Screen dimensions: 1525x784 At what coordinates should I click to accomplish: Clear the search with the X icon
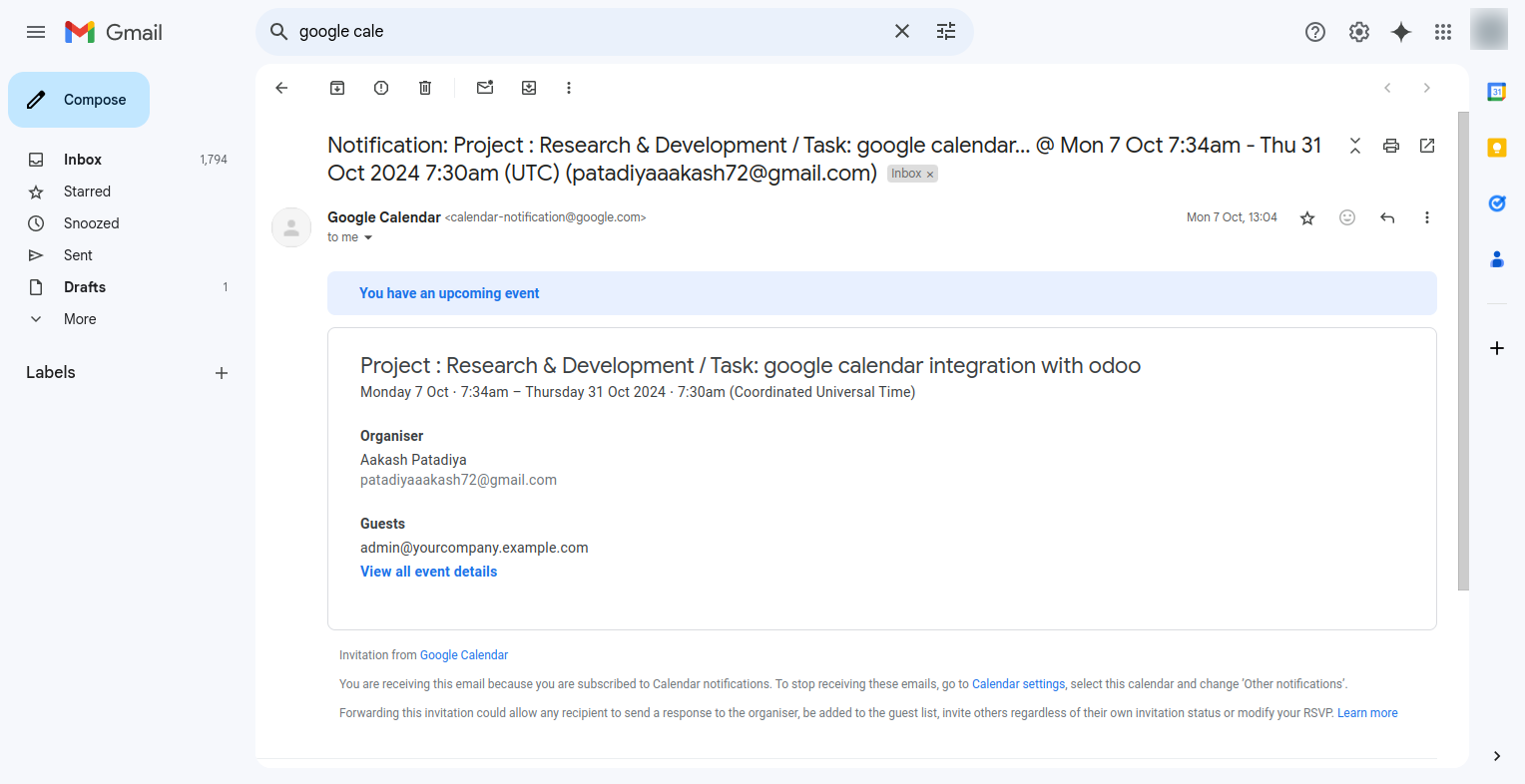tap(902, 32)
